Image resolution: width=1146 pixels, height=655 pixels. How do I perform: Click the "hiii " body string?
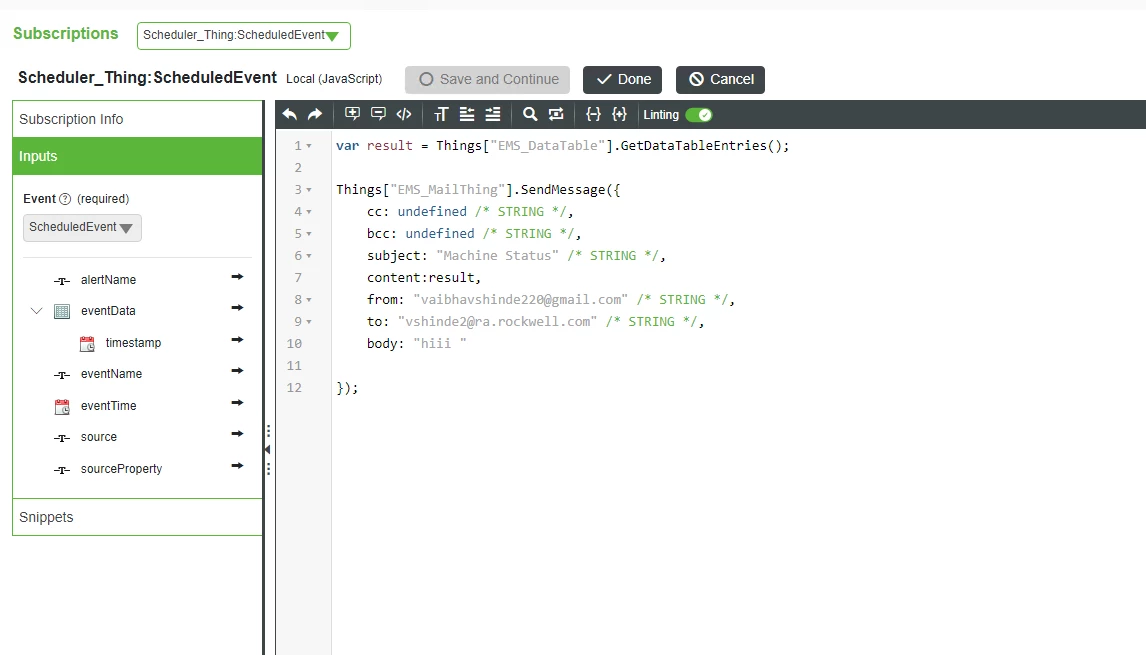(439, 344)
